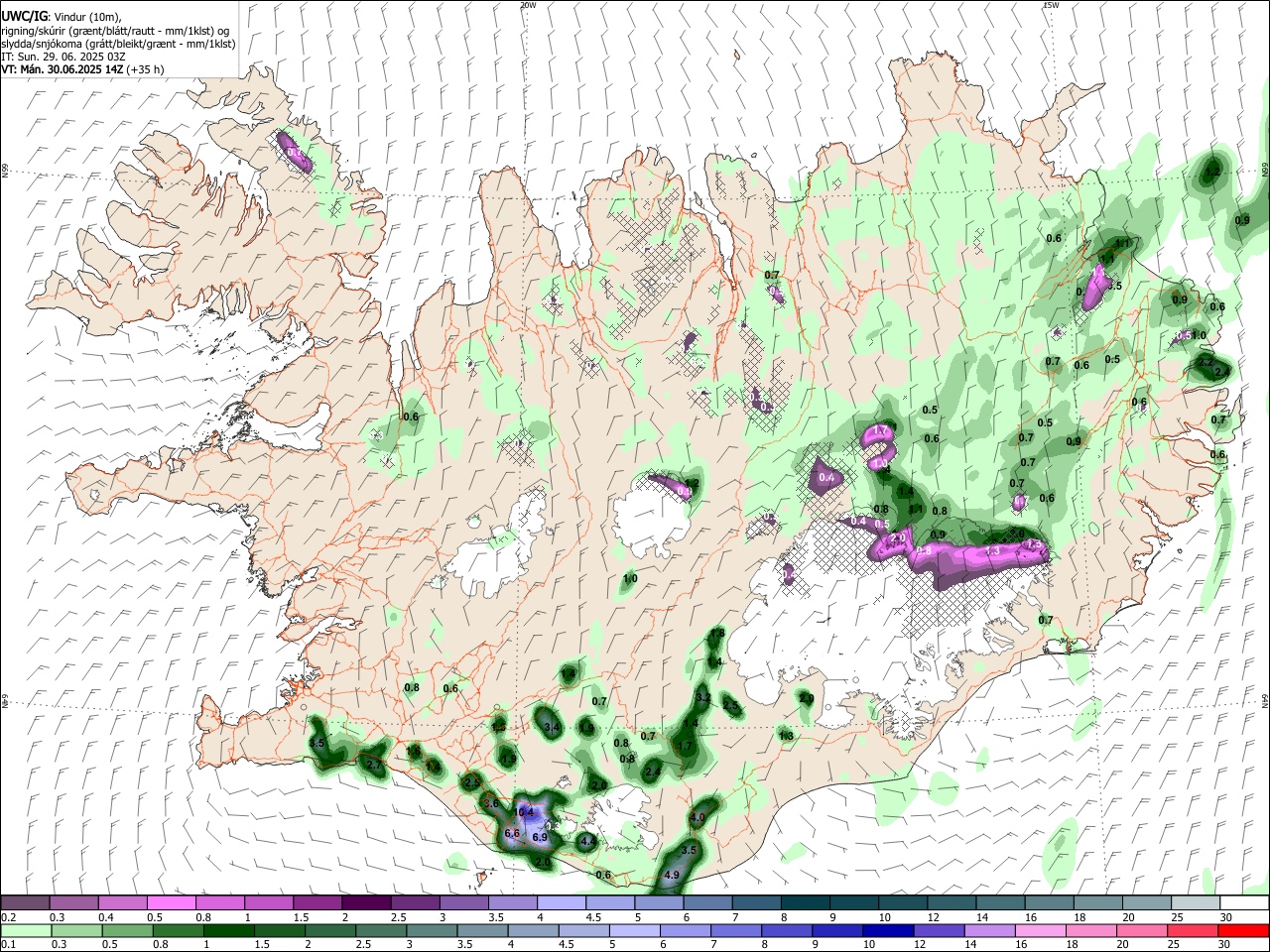This screenshot has height=952, width=1270.
Task: Pick the bright pink 0.5 swatch in snow scale
Action: (171, 903)
